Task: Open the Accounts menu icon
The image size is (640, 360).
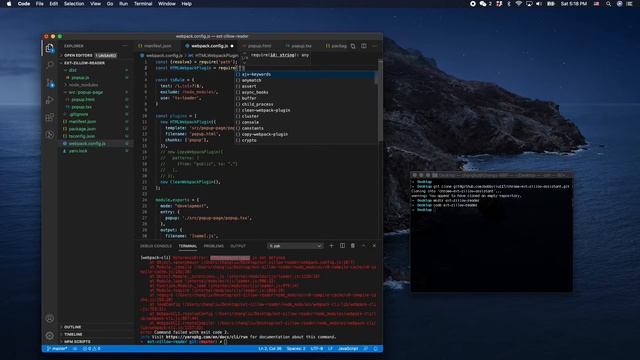Action: click(x=50, y=318)
